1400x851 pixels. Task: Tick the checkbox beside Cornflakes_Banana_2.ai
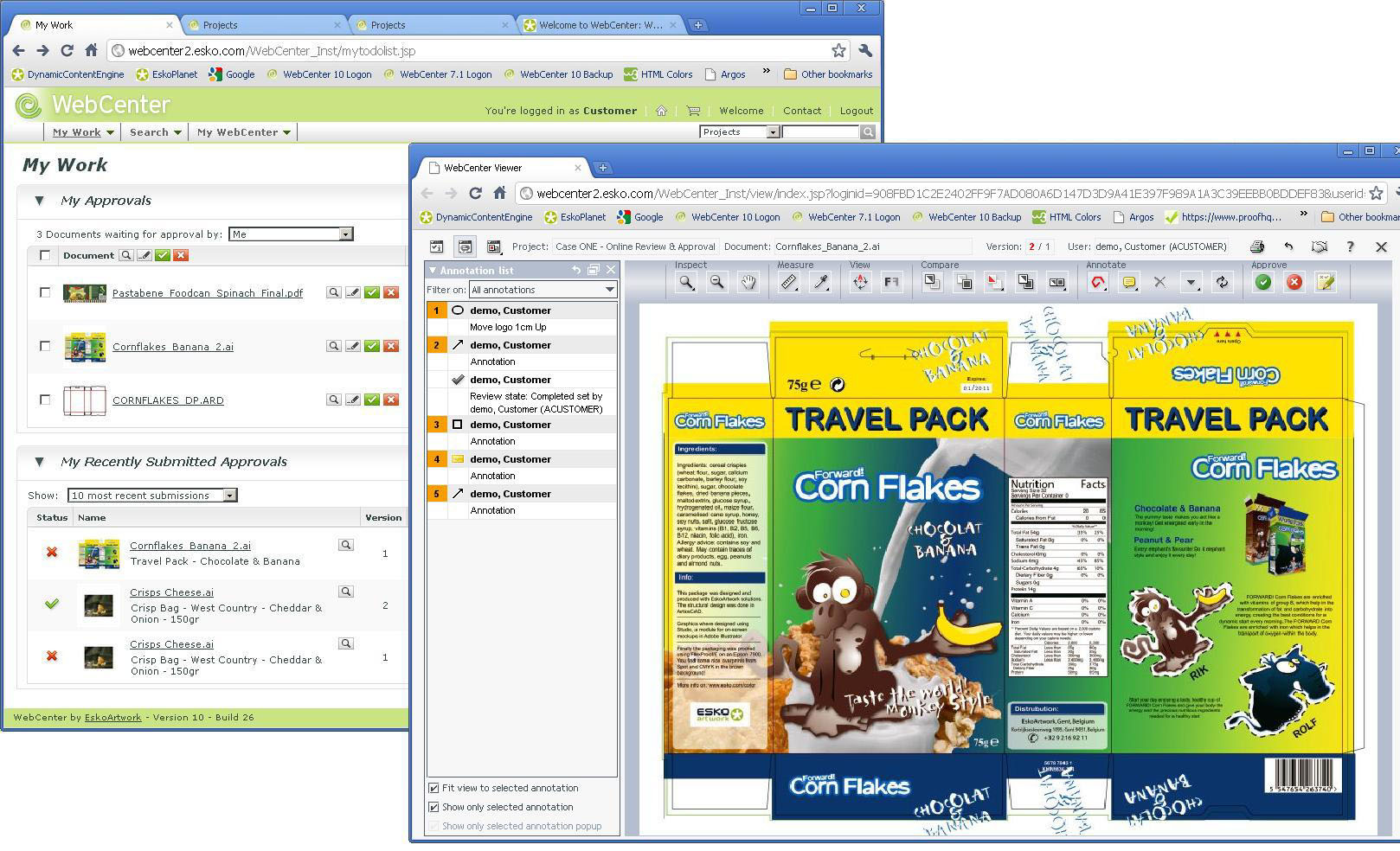[x=44, y=347]
